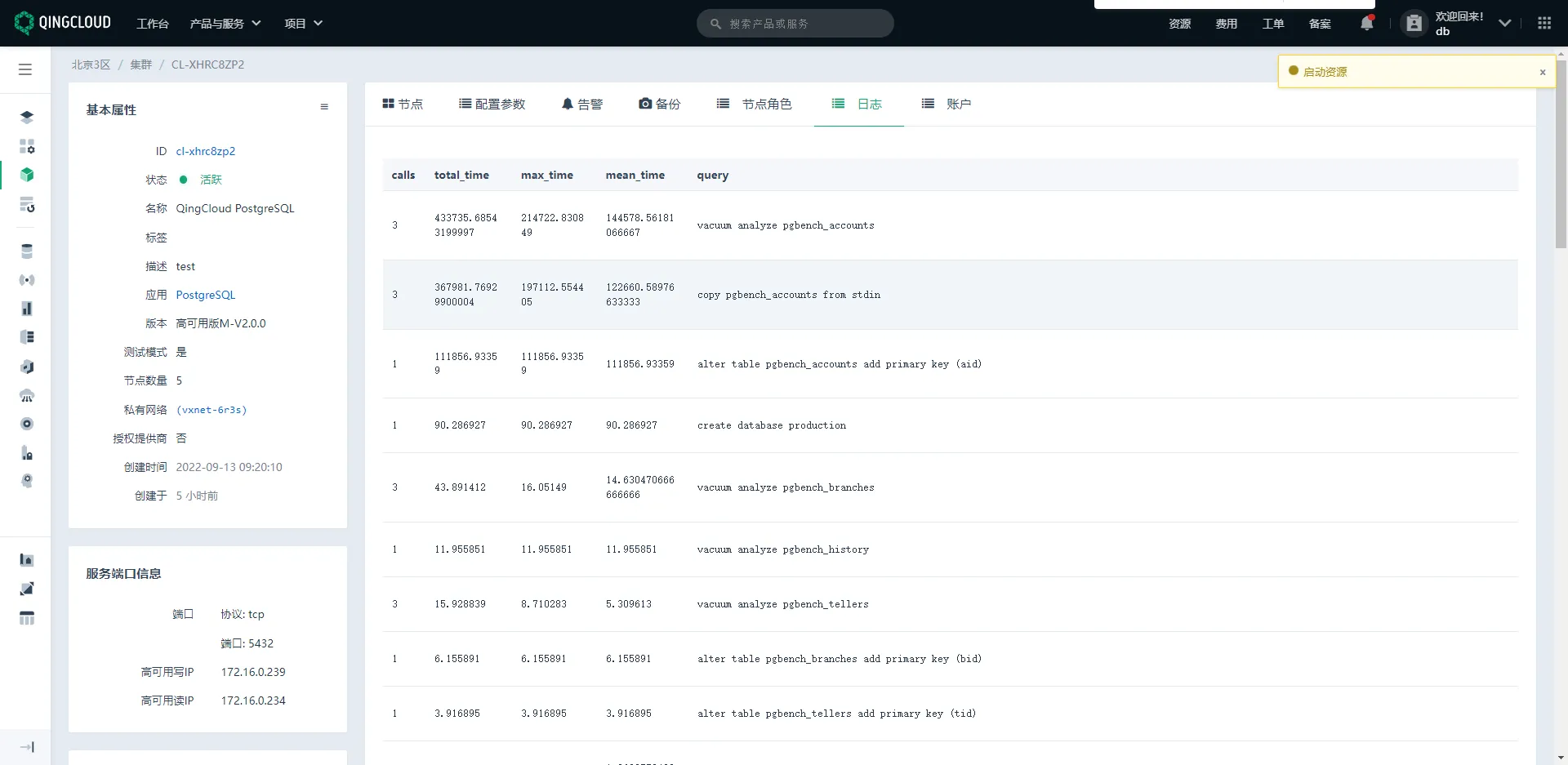Click the hamburger menu in sidebar
Image resolution: width=1568 pixels, height=765 pixels.
[25, 69]
